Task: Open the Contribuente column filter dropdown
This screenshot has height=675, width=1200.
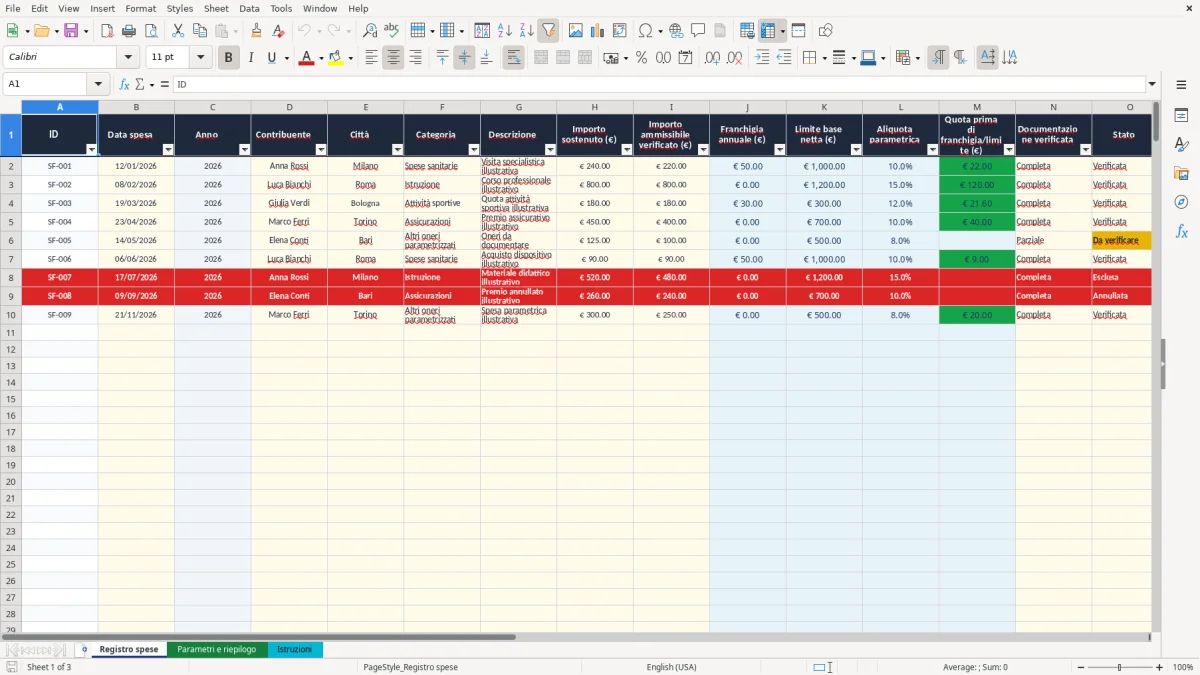Action: [320, 150]
